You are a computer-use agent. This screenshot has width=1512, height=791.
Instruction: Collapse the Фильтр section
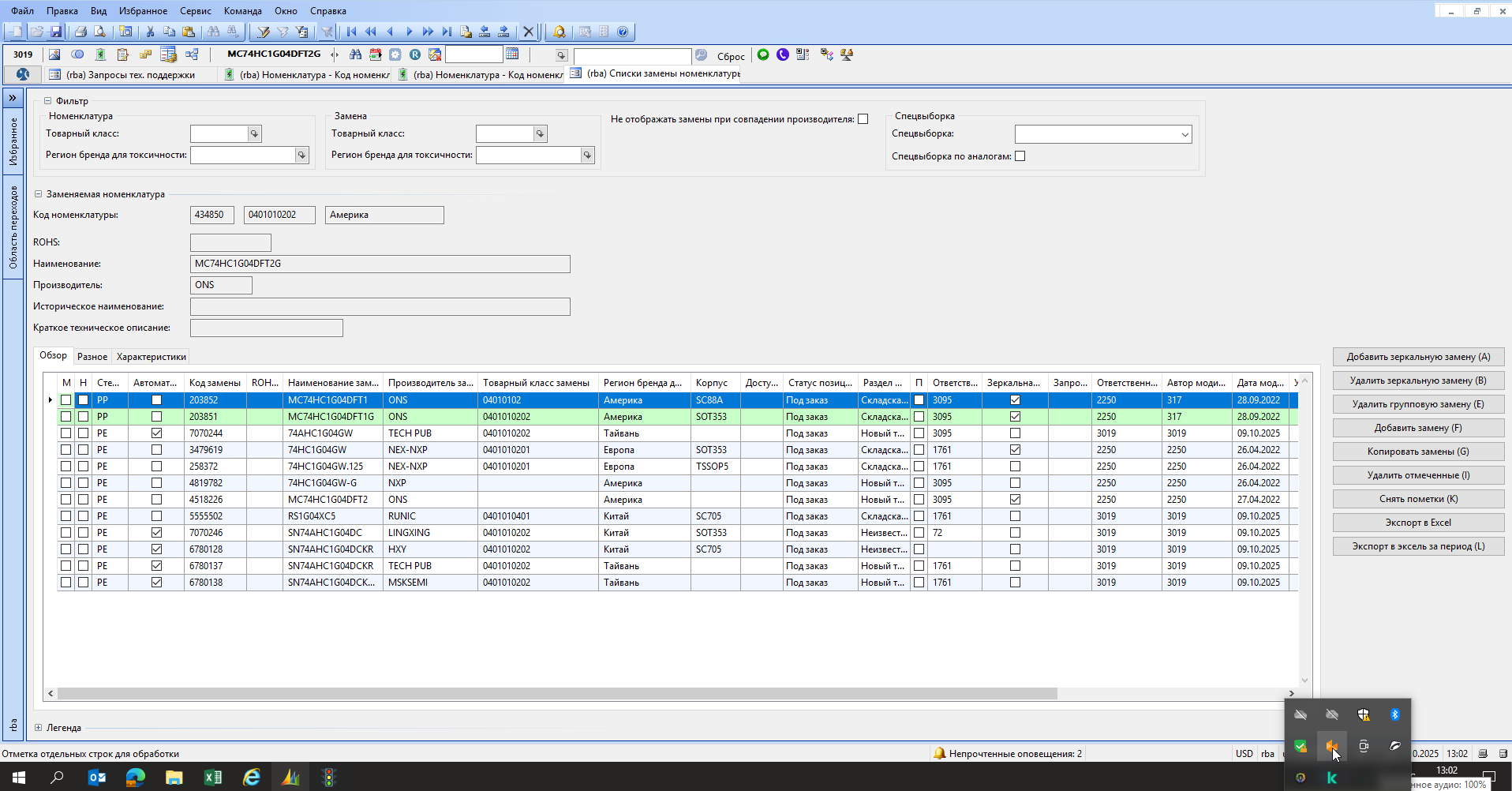(x=47, y=101)
